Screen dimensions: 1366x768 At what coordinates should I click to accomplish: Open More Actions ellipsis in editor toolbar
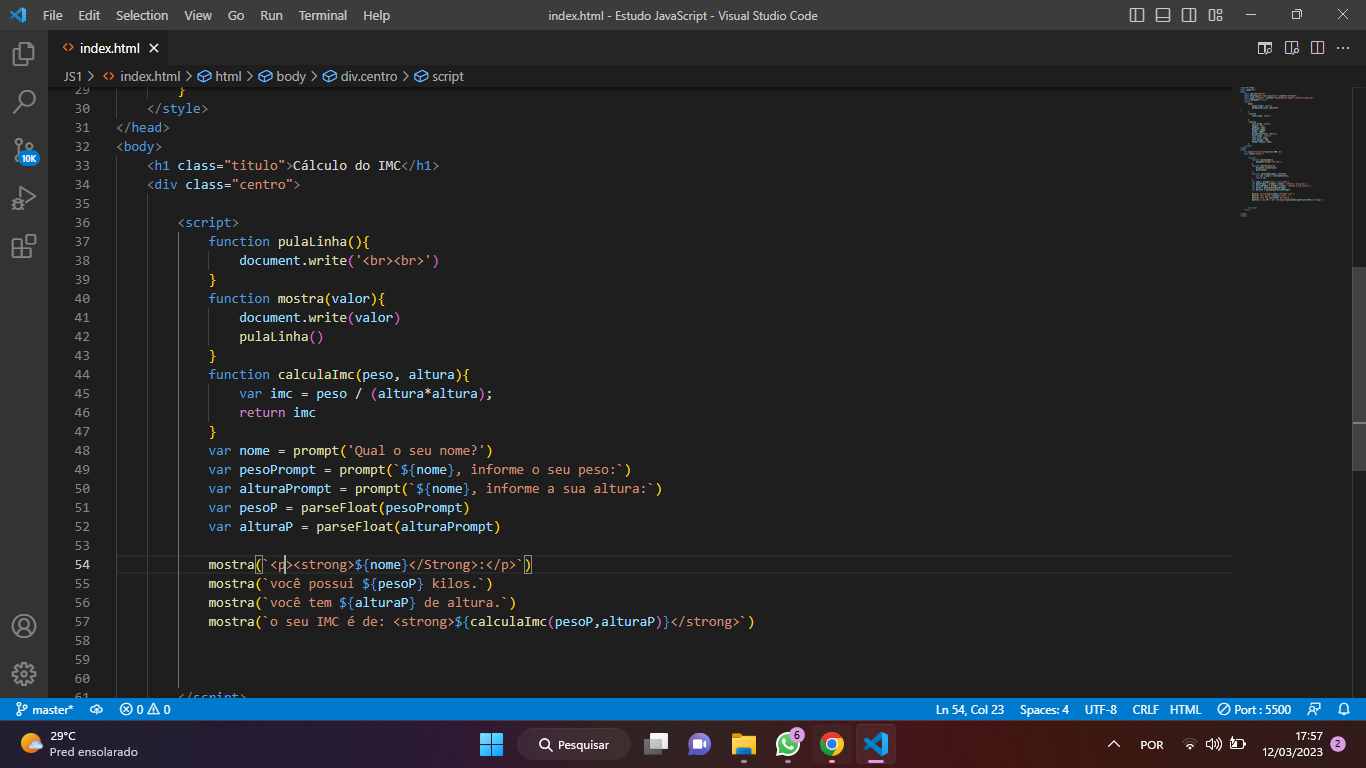click(x=1343, y=48)
